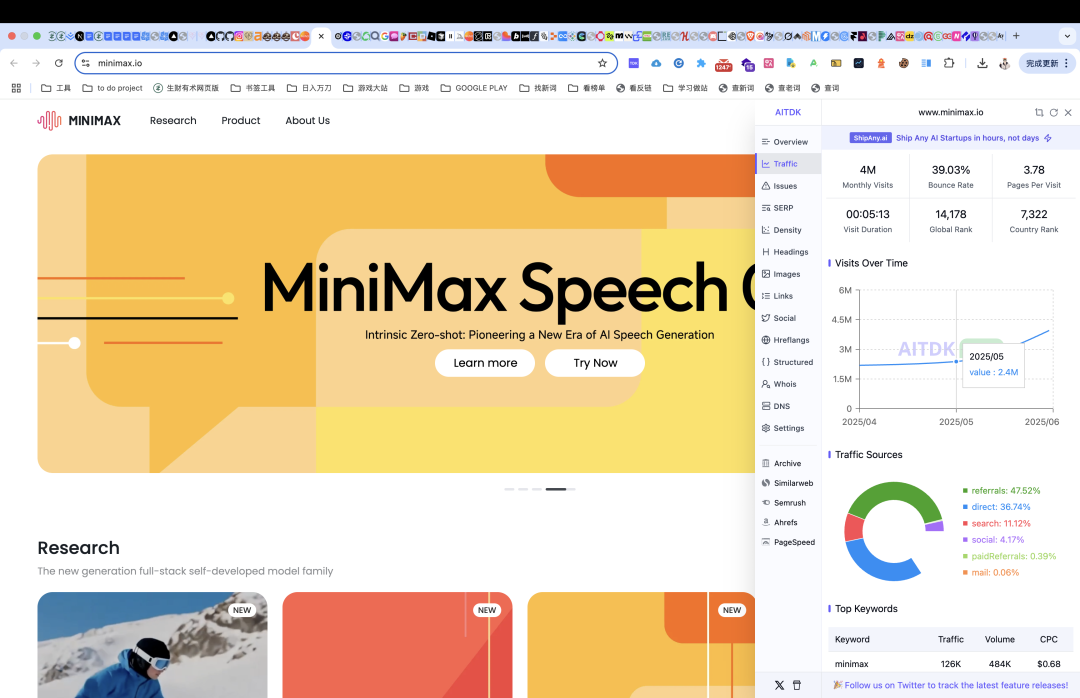1080x698 pixels.
Task: Open the GOOGLE PLAY bookmarks folder
Action: (x=474, y=88)
